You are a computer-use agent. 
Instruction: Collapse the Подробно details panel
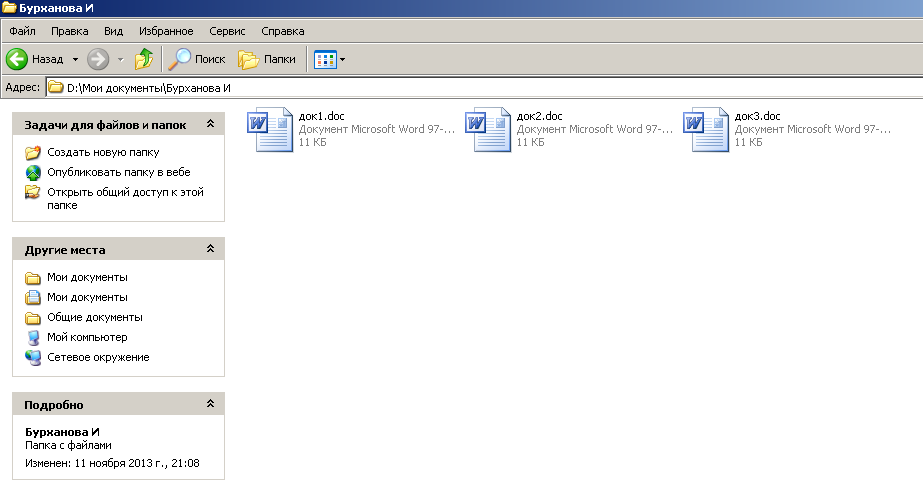click(x=210, y=403)
